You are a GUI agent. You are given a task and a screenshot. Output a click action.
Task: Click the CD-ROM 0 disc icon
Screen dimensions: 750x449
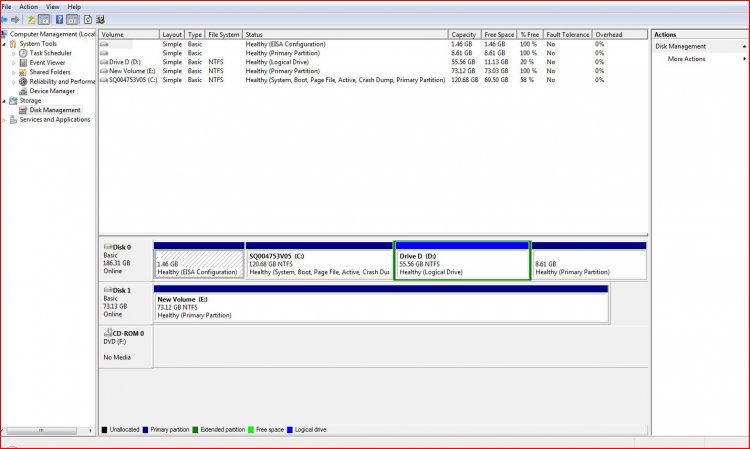tap(108, 333)
